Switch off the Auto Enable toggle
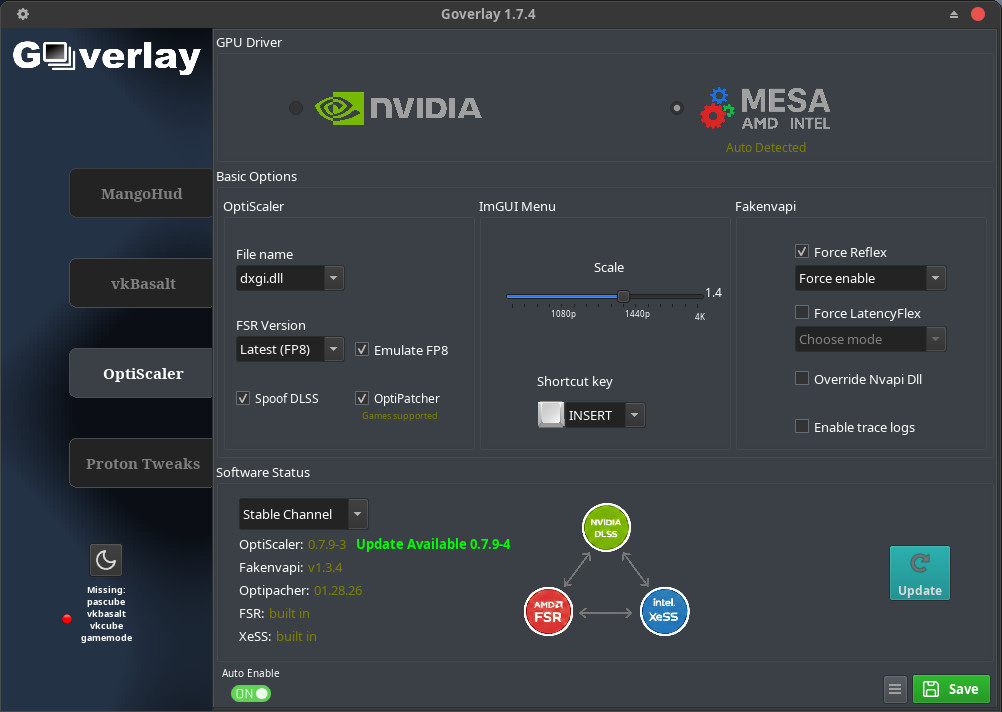This screenshot has width=1002, height=712. pos(251,693)
